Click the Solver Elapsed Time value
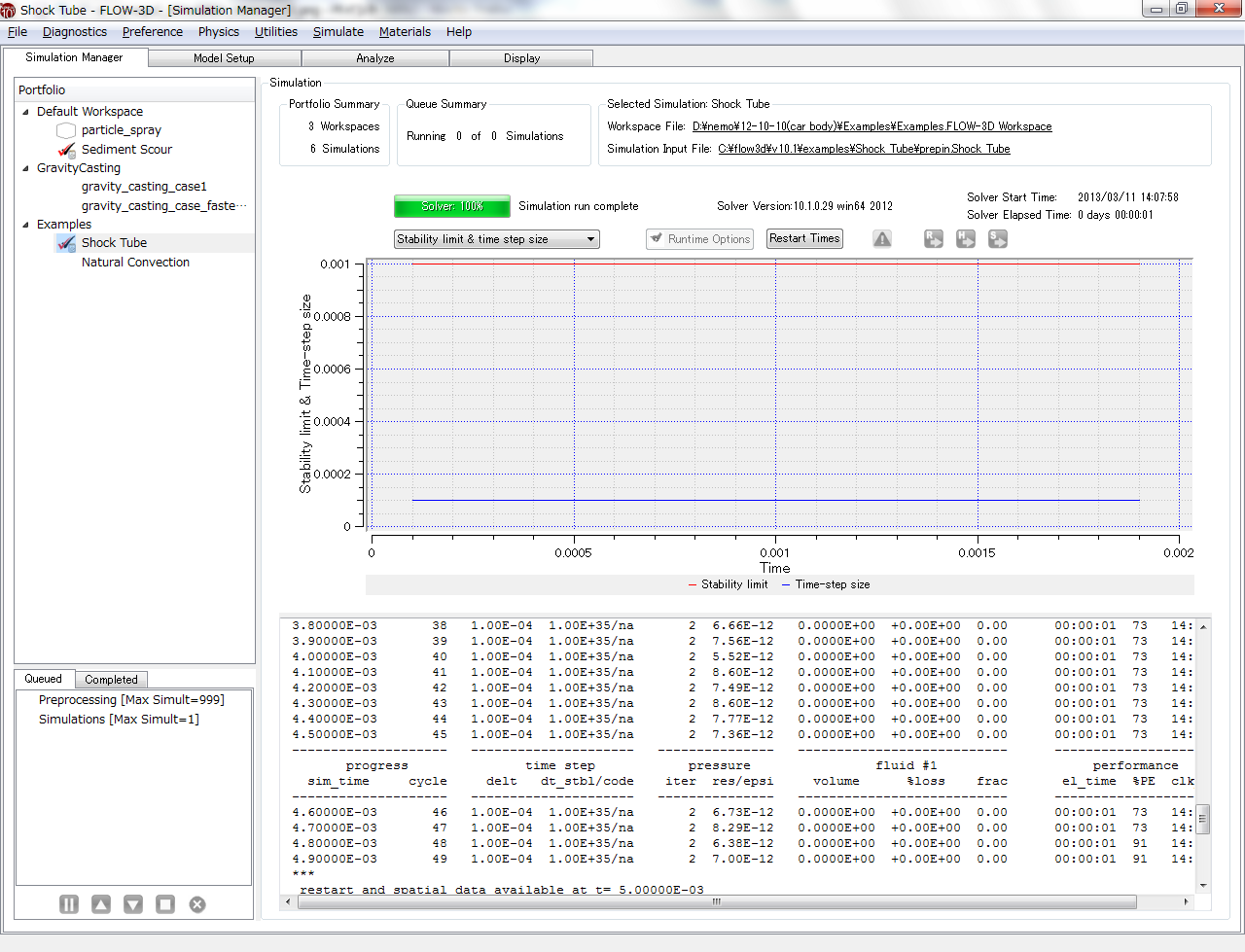1245x952 pixels. (1116, 215)
